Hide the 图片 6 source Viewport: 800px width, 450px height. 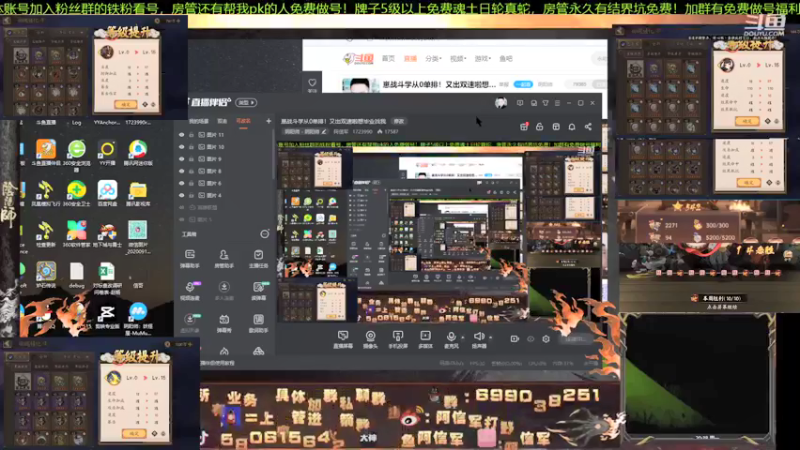click(x=181, y=183)
